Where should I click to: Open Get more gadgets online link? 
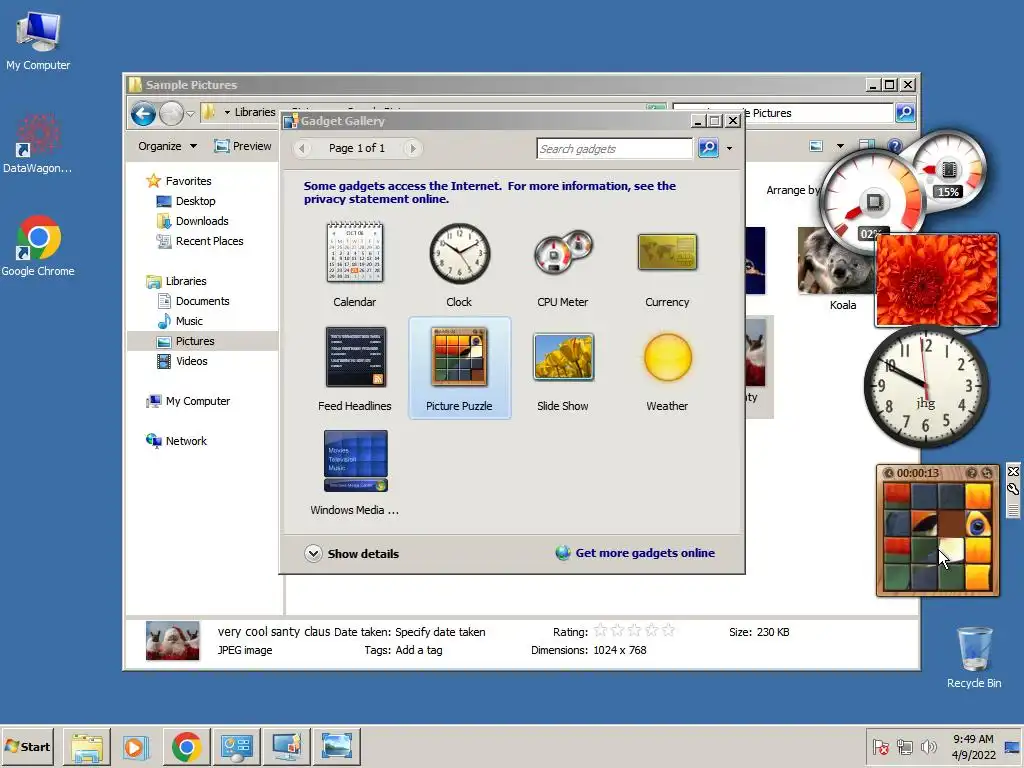(635, 553)
